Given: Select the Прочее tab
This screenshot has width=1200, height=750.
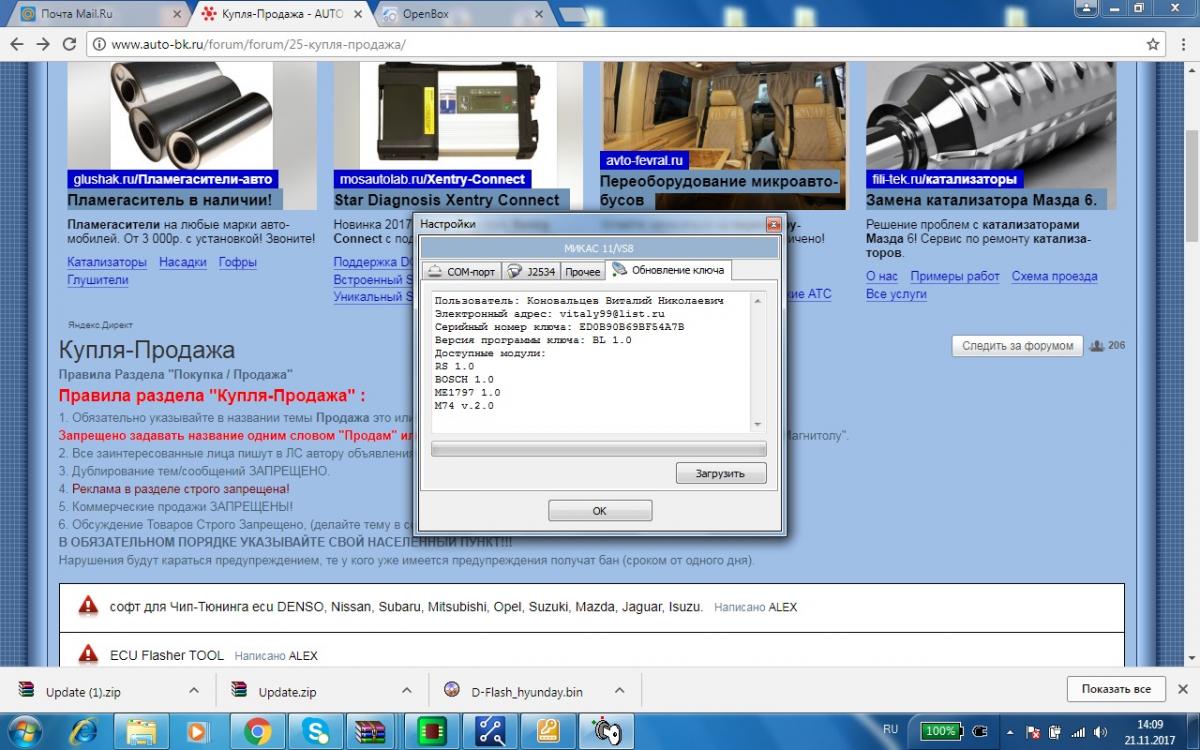Looking at the screenshot, I should point(583,271).
